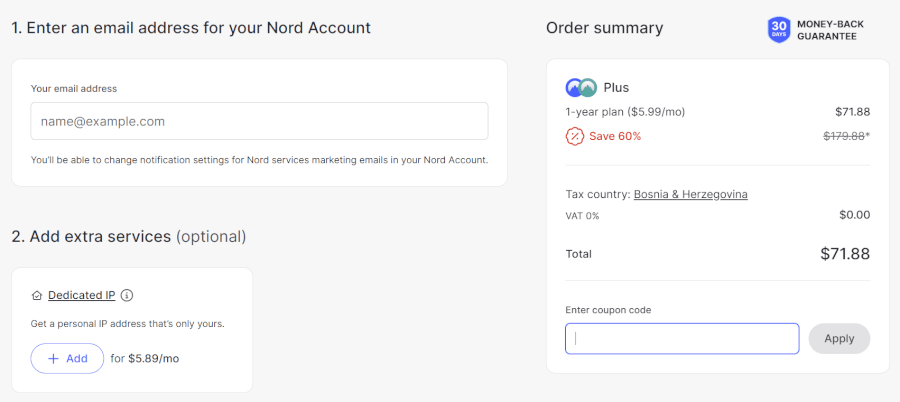Click the Plus plan product icon
This screenshot has width=900, height=402.
[581, 87]
